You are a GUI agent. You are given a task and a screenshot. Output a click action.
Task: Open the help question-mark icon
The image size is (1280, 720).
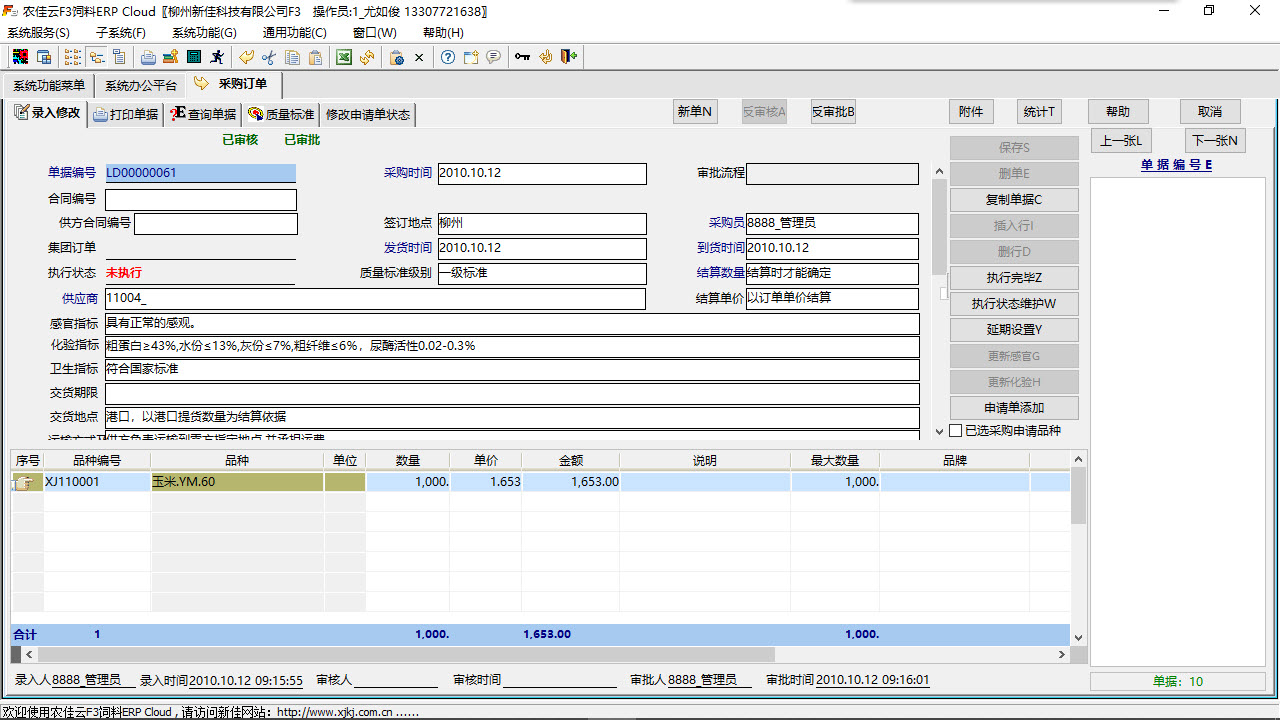click(x=446, y=57)
